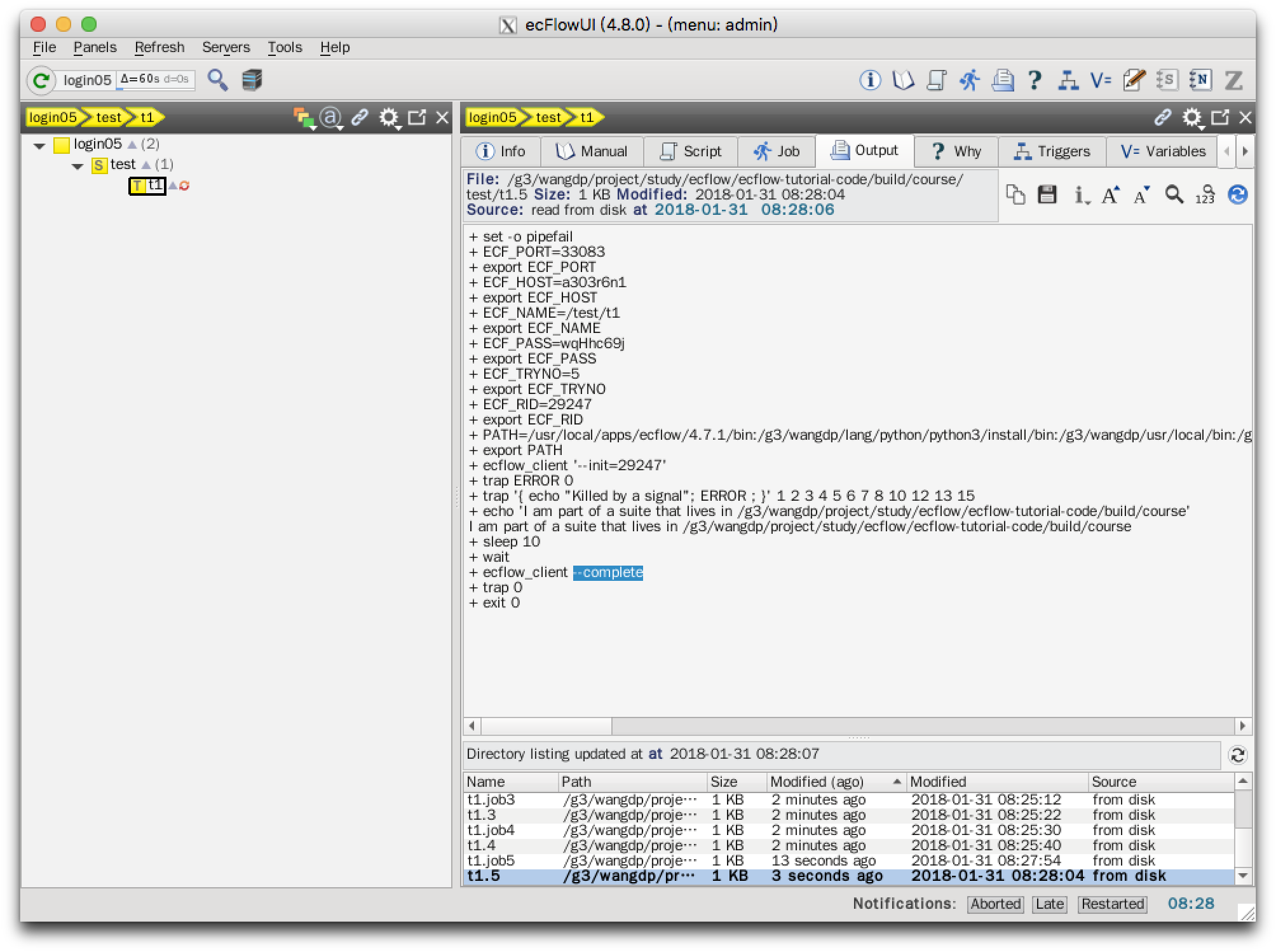Click the Edit pencil icon in toolbar
The image size is (1276, 952).
tap(1134, 80)
